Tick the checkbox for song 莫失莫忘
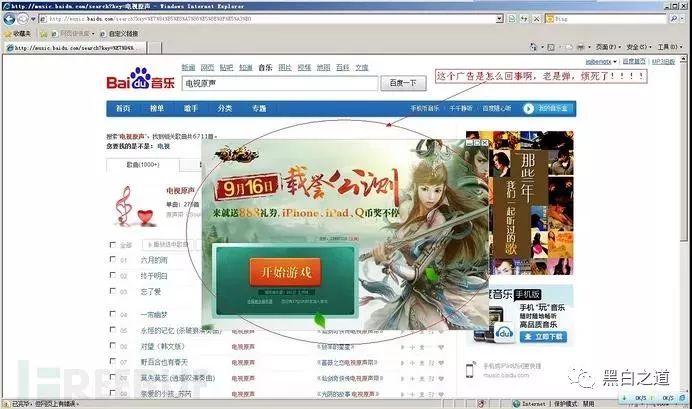 tap(113, 377)
